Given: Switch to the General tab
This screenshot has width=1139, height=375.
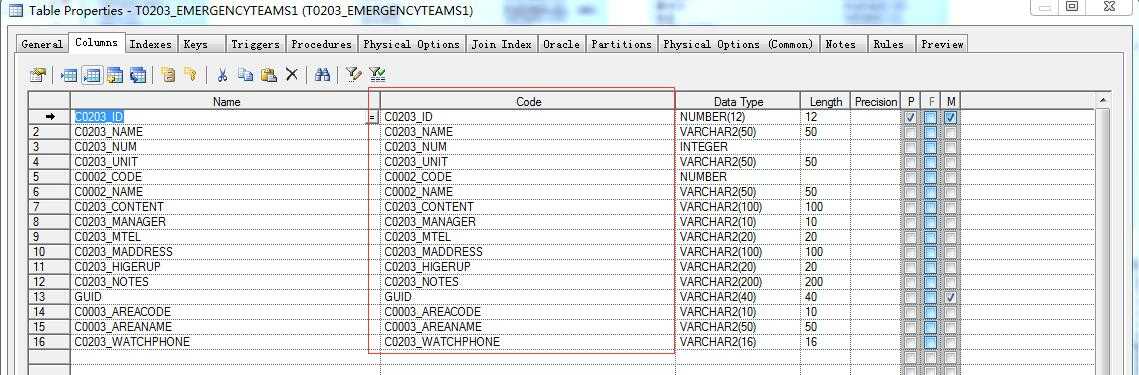Looking at the screenshot, I should click(42, 44).
